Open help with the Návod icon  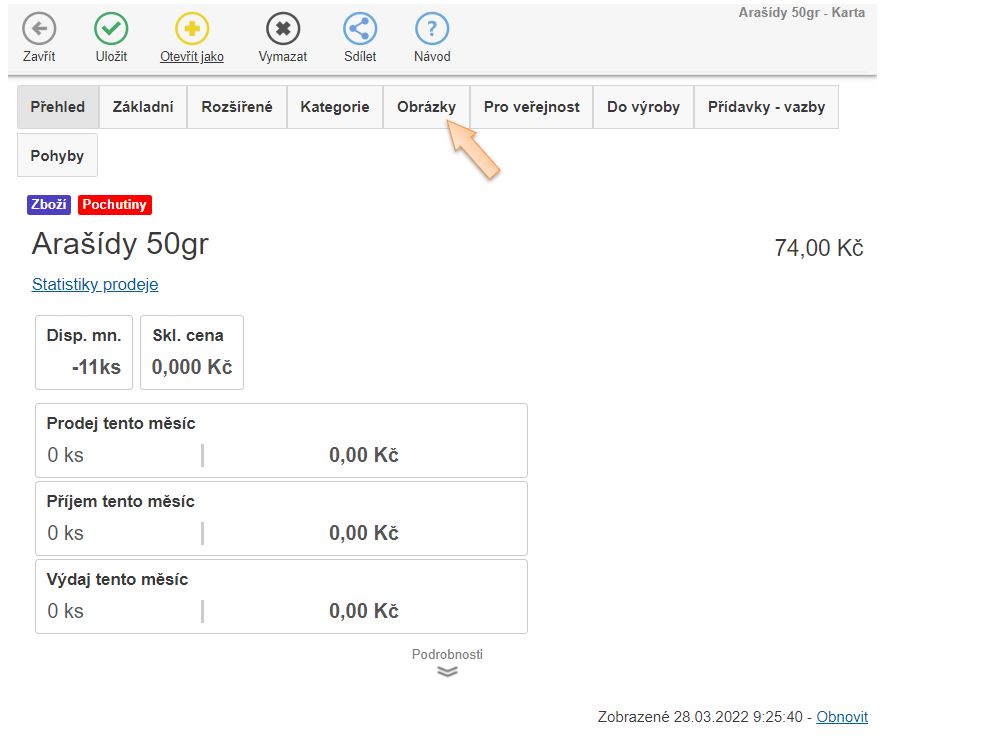tap(432, 29)
